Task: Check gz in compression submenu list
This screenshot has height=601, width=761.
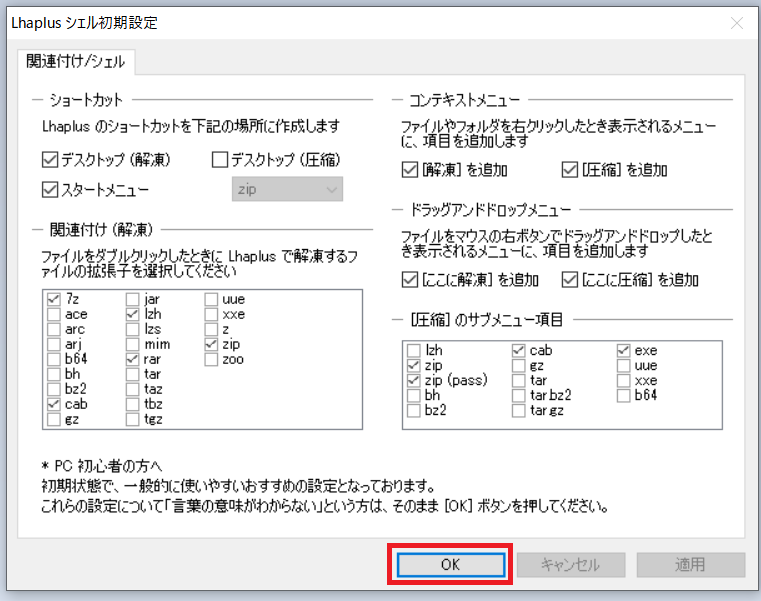Action: pos(519,365)
